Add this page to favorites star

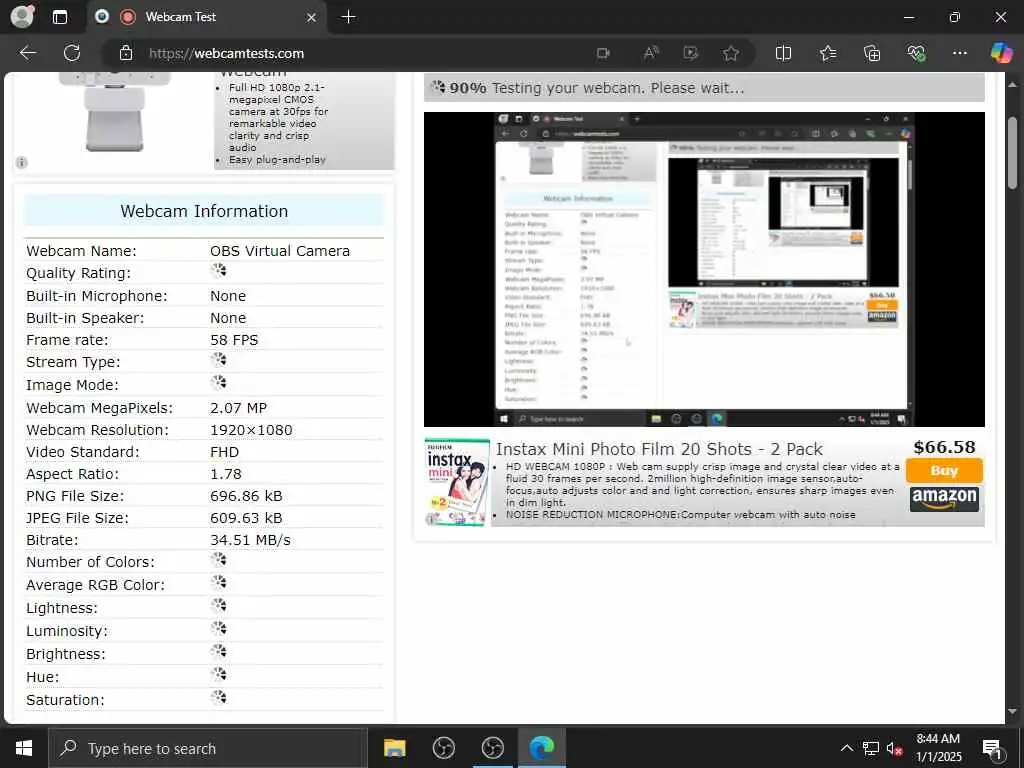(731, 54)
